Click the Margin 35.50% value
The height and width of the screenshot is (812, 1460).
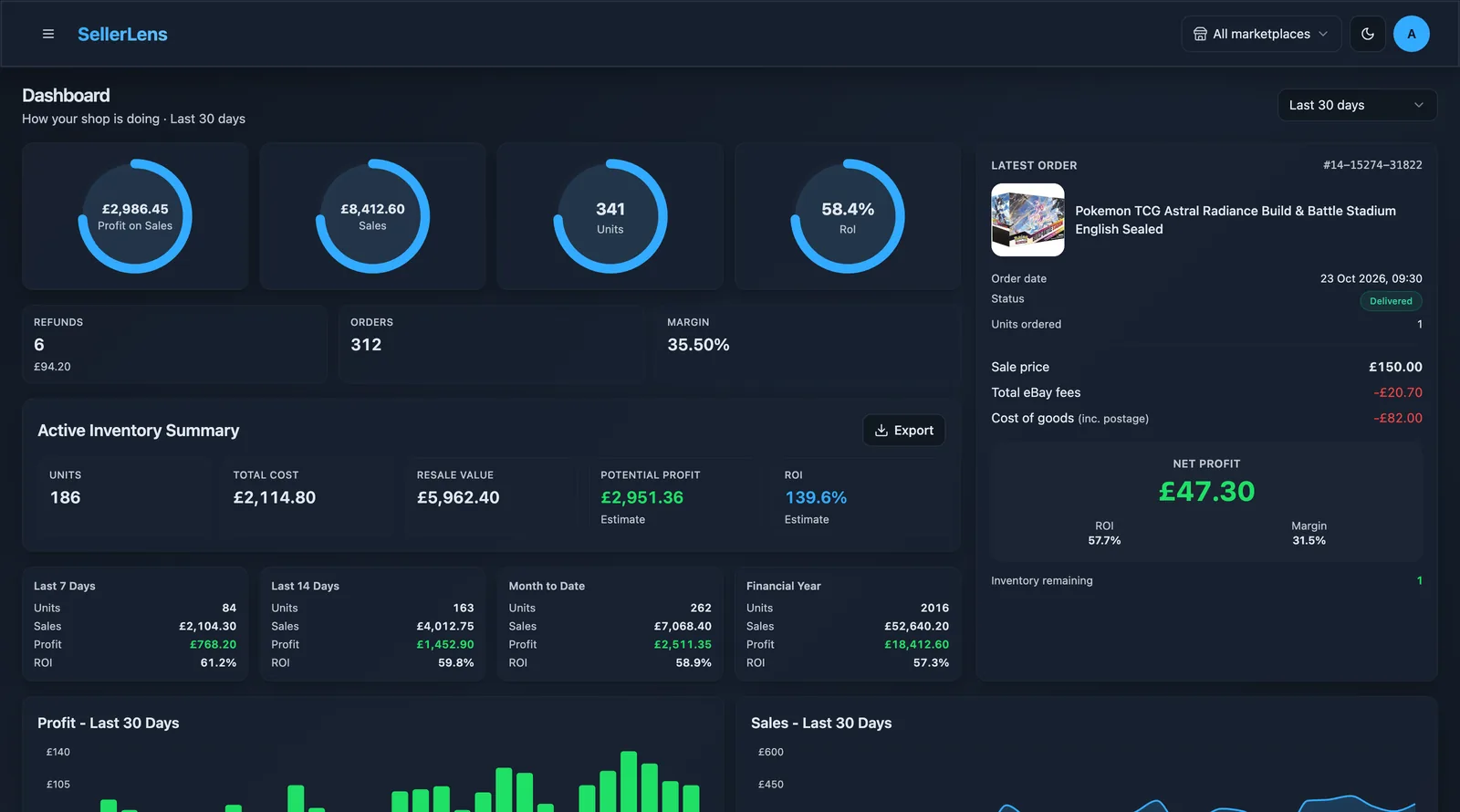tap(698, 345)
